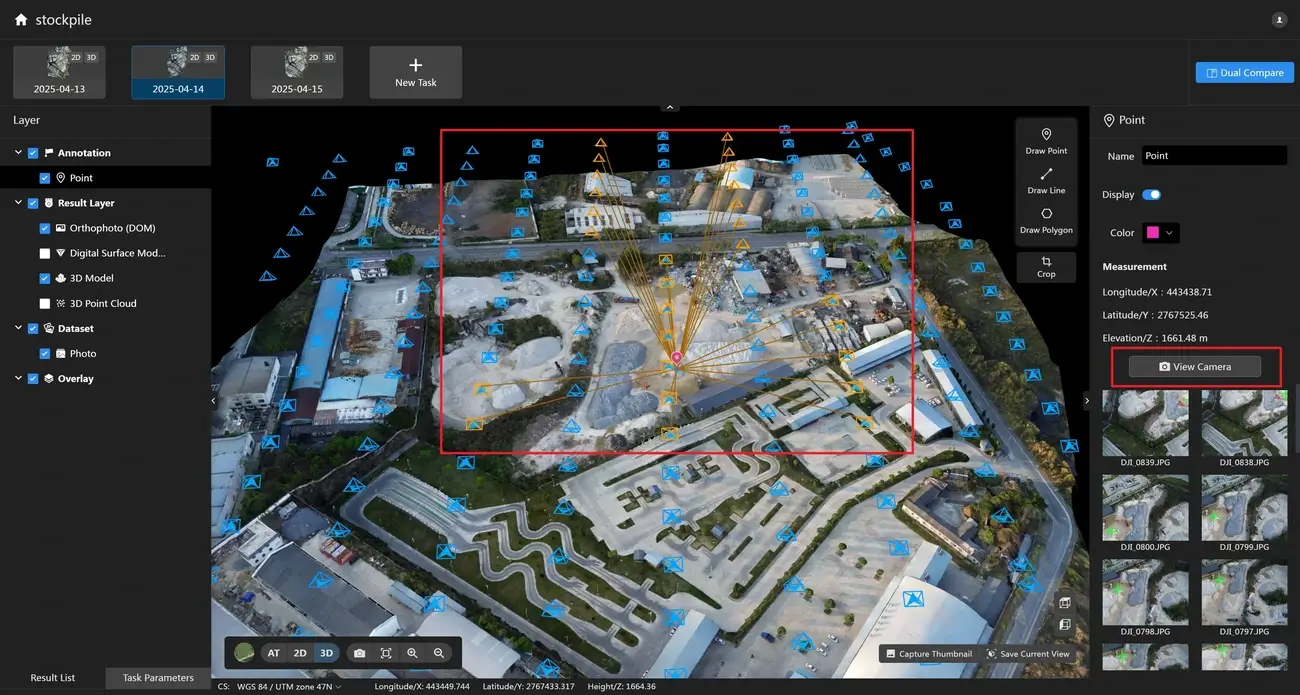Viewport: 1300px width, 695px height.
Task: Switch to 2D view mode
Action: point(300,653)
